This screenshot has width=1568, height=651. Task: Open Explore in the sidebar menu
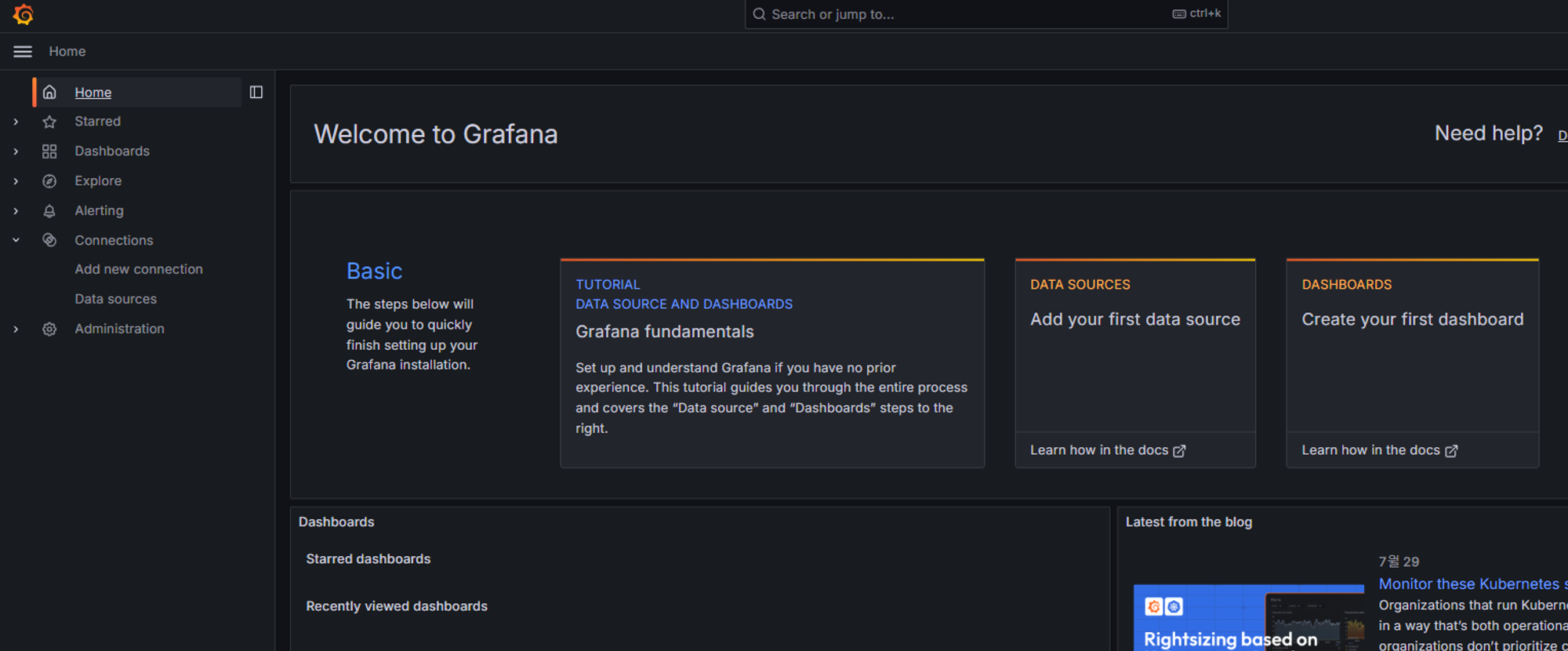[98, 181]
